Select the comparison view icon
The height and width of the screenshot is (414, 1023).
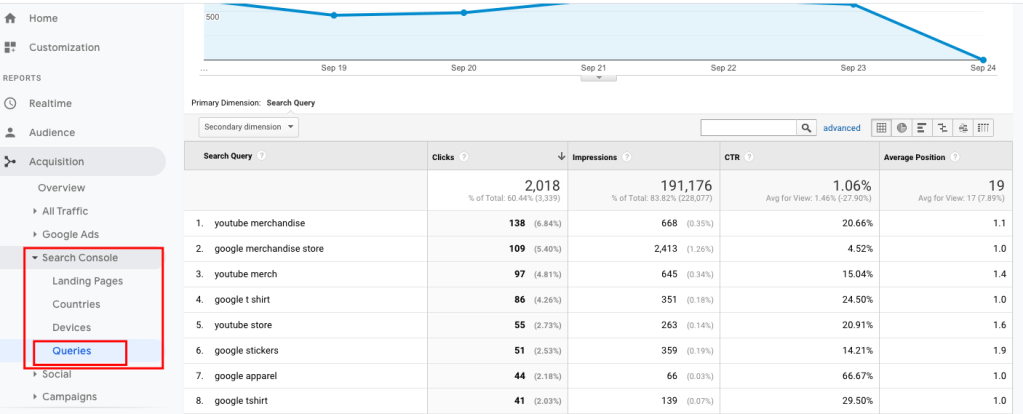coord(942,128)
